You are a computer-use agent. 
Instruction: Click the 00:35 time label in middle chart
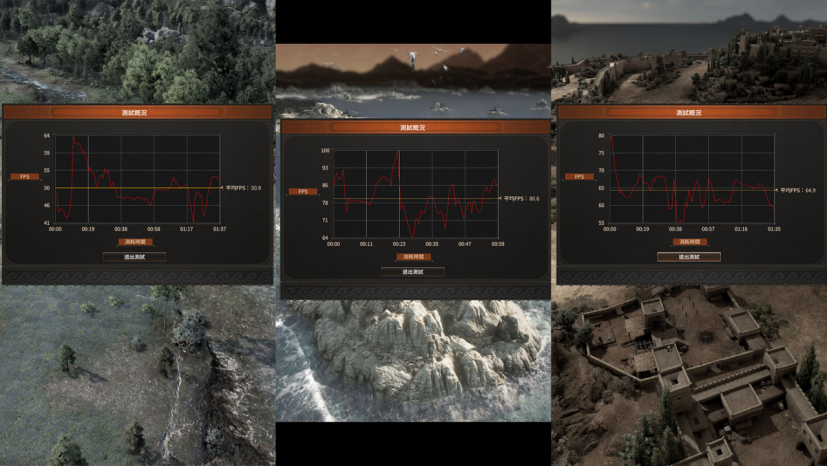[x=432, y=244]
